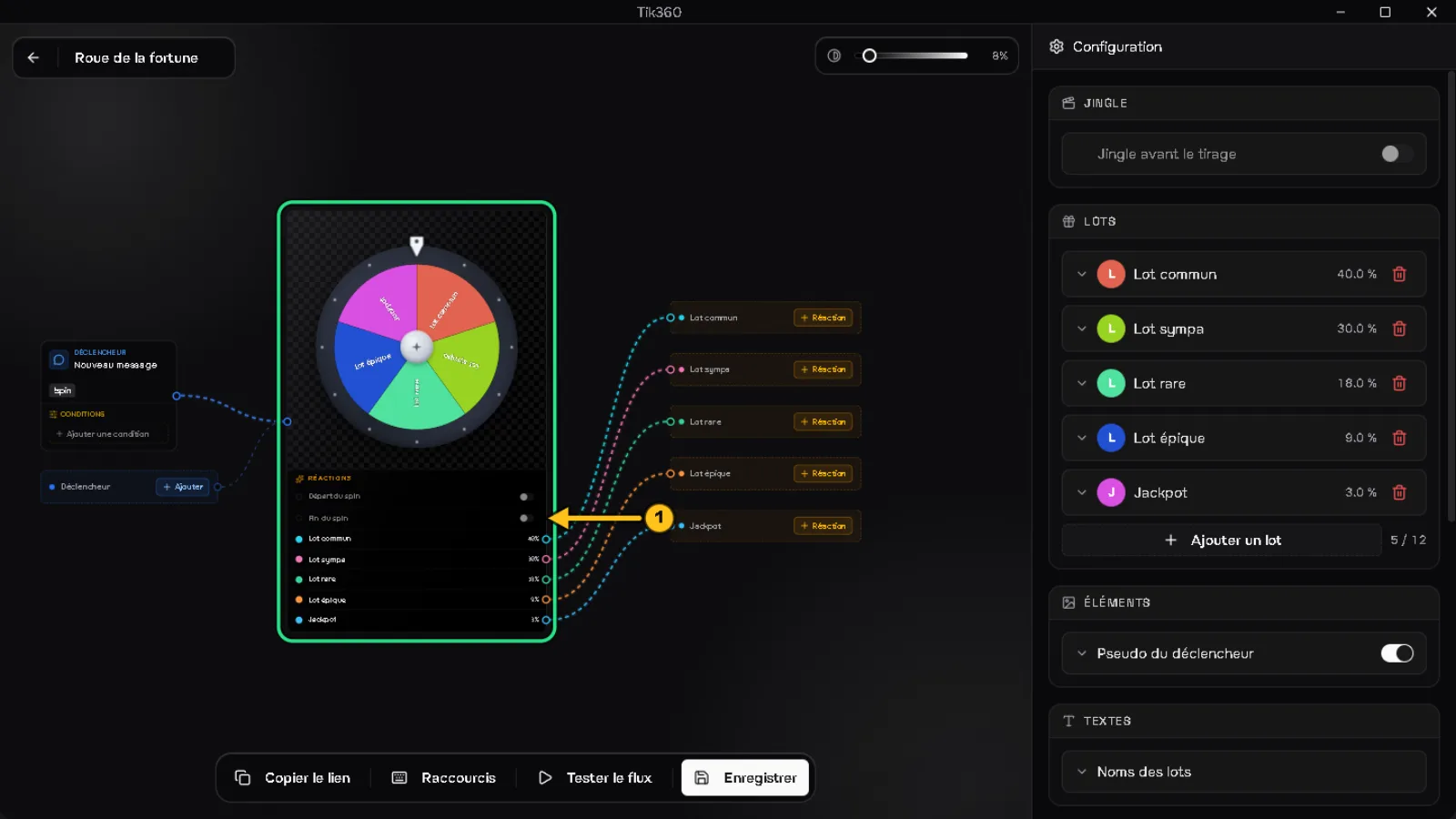This screenshot has height=819, width=1456.
Task: Click Ajouter on the Déclencheur node
Action: tap(183, 487)
